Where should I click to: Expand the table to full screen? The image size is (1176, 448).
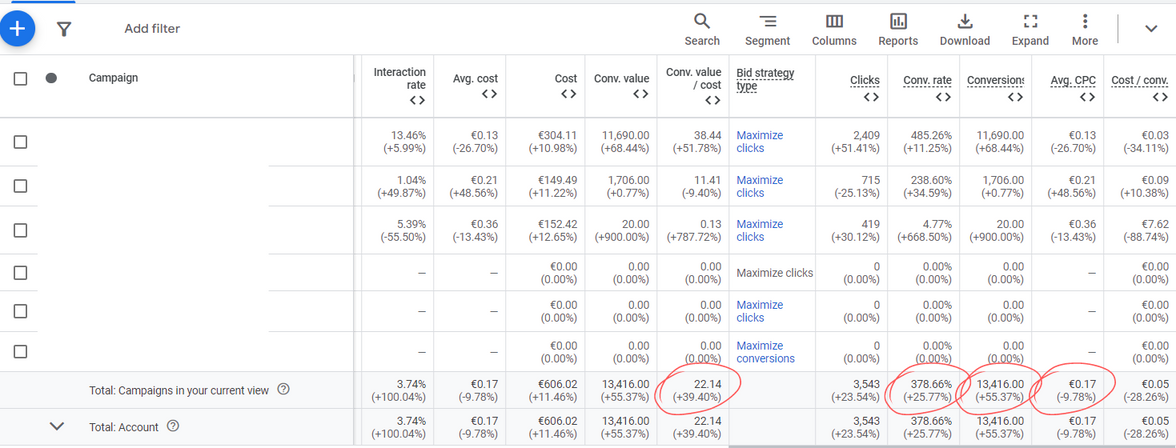pos(1030,29)
